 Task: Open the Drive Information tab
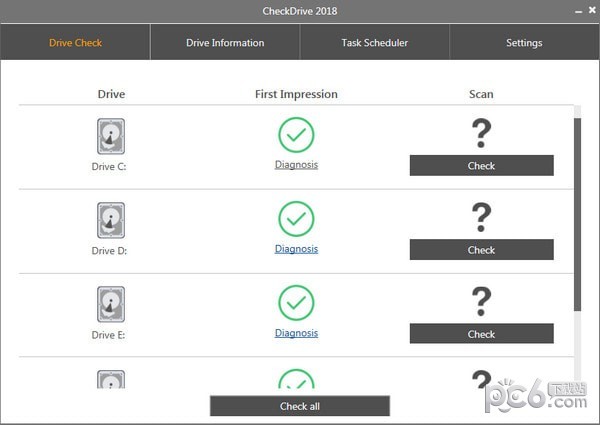(x=225, y=43)
